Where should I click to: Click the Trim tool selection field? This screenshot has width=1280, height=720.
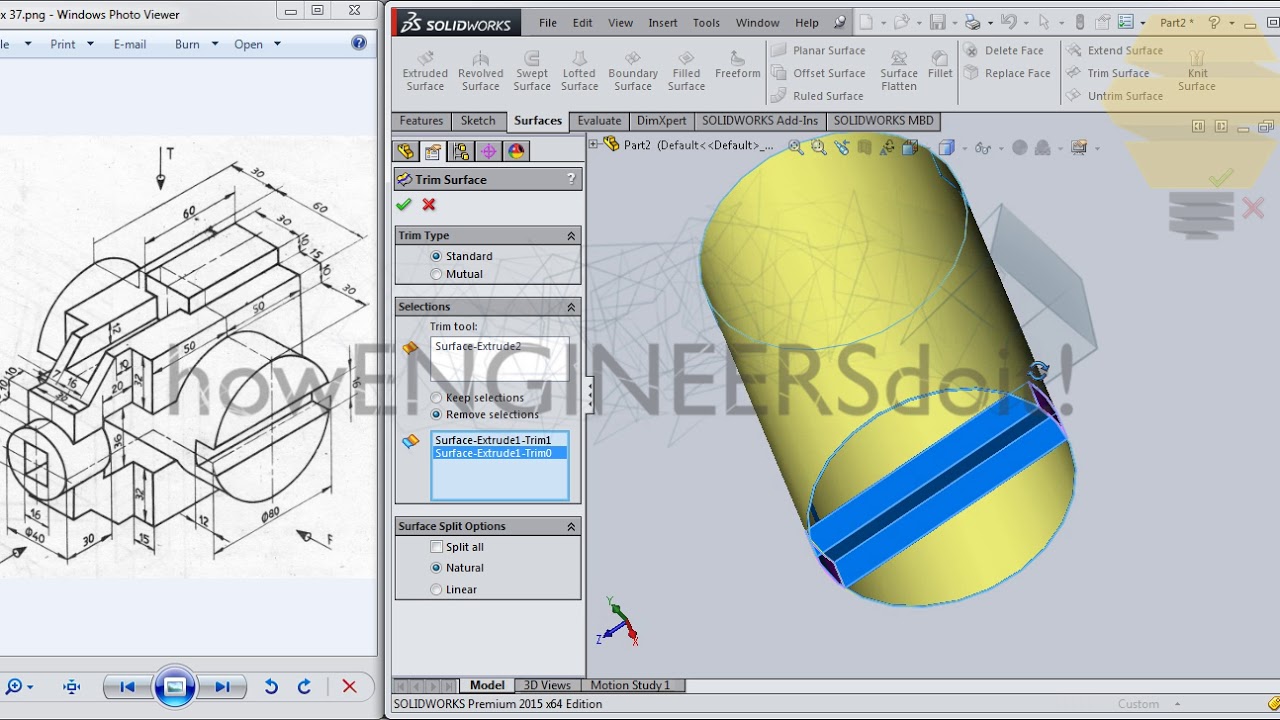[x=499, y=358]
